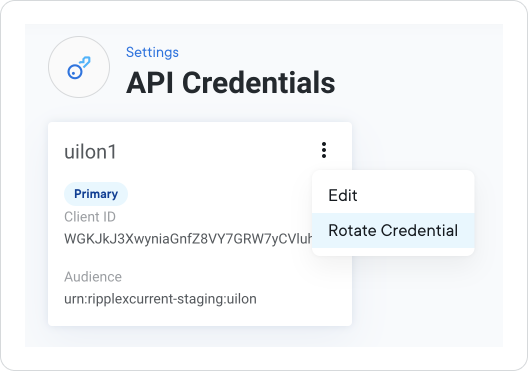Select the uilon1 credential name
The image size is (528, 371).
coord(90,151)
